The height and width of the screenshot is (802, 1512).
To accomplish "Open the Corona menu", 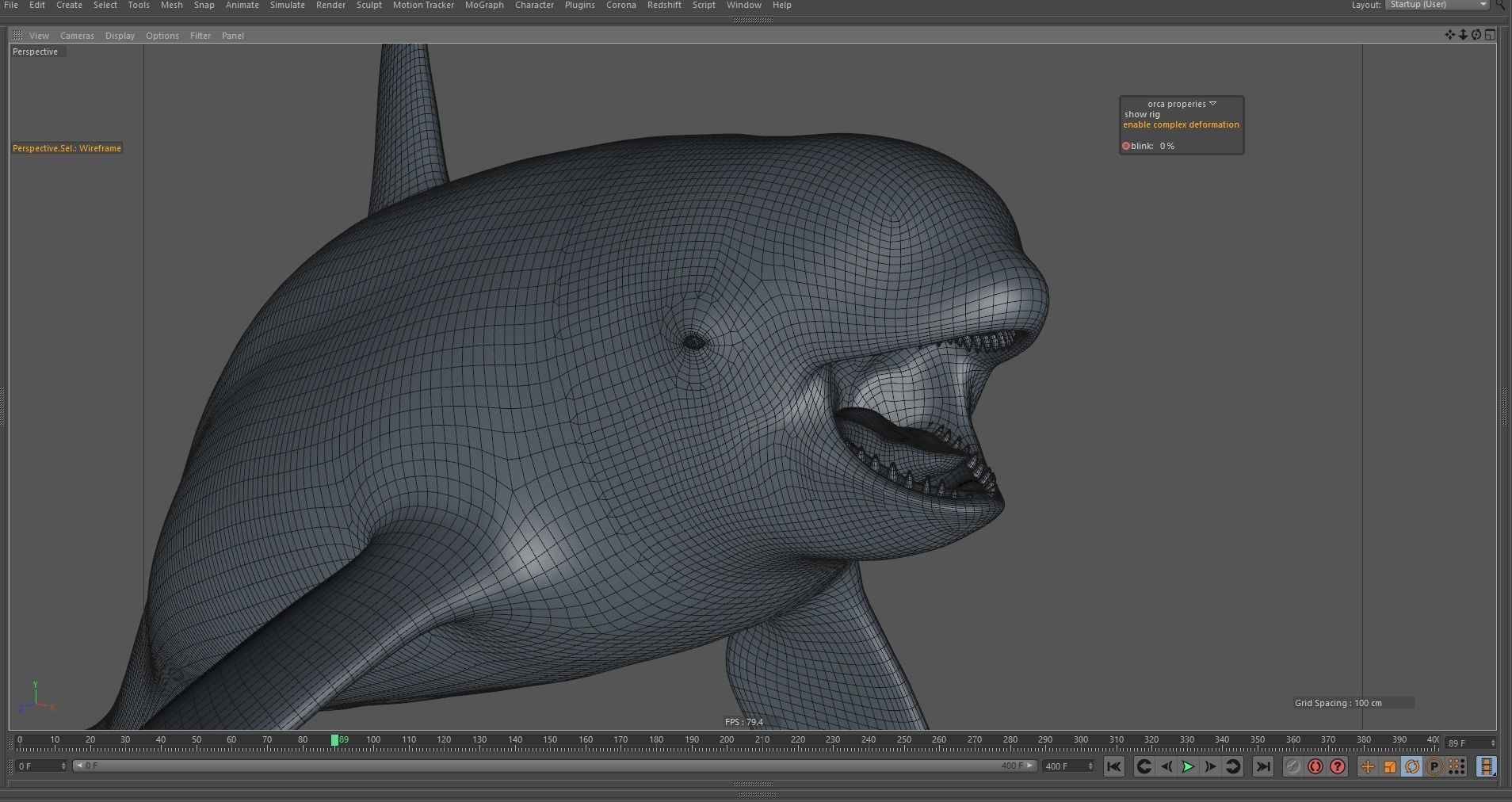I will [x=621, y=5].
